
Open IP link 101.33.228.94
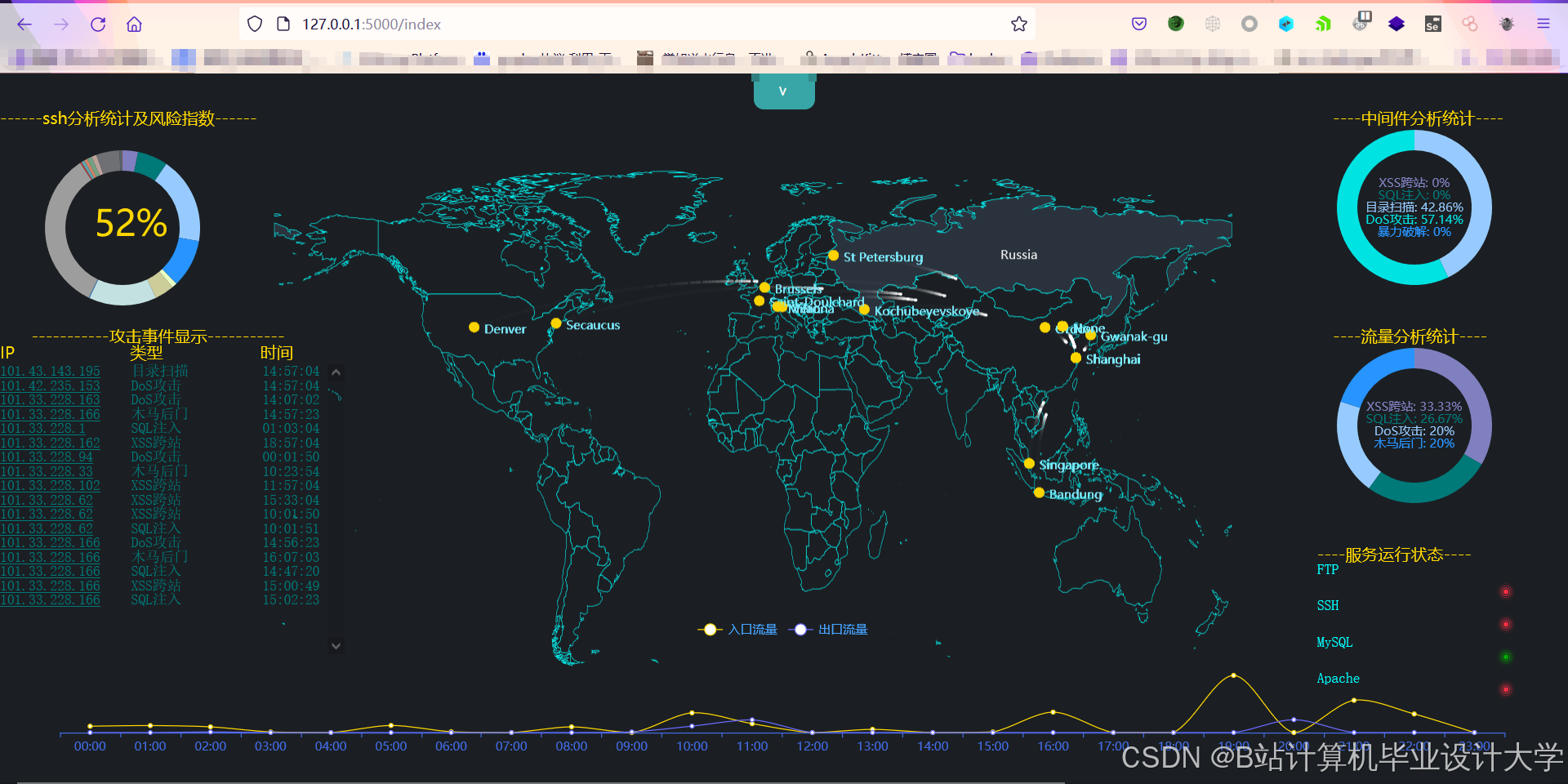[47, 457]
